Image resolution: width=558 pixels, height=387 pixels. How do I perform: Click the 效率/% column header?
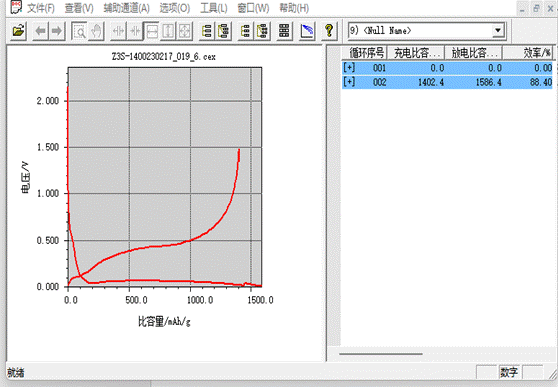pyautogui.click(x=529, y=53)
